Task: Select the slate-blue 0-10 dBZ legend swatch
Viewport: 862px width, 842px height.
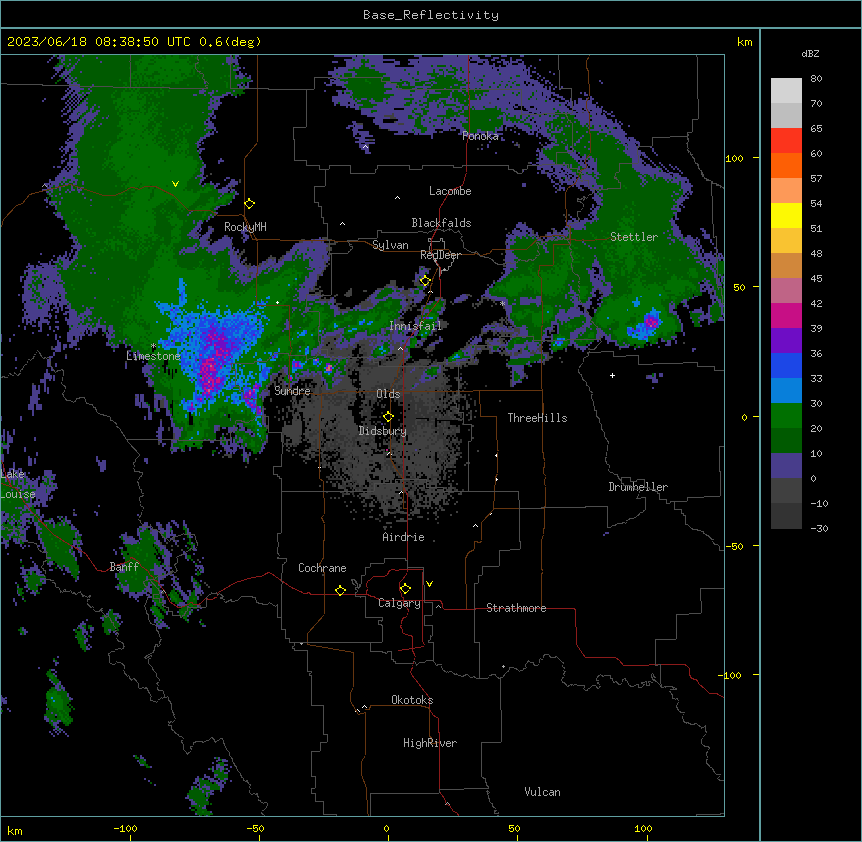Action: (786, 466)
